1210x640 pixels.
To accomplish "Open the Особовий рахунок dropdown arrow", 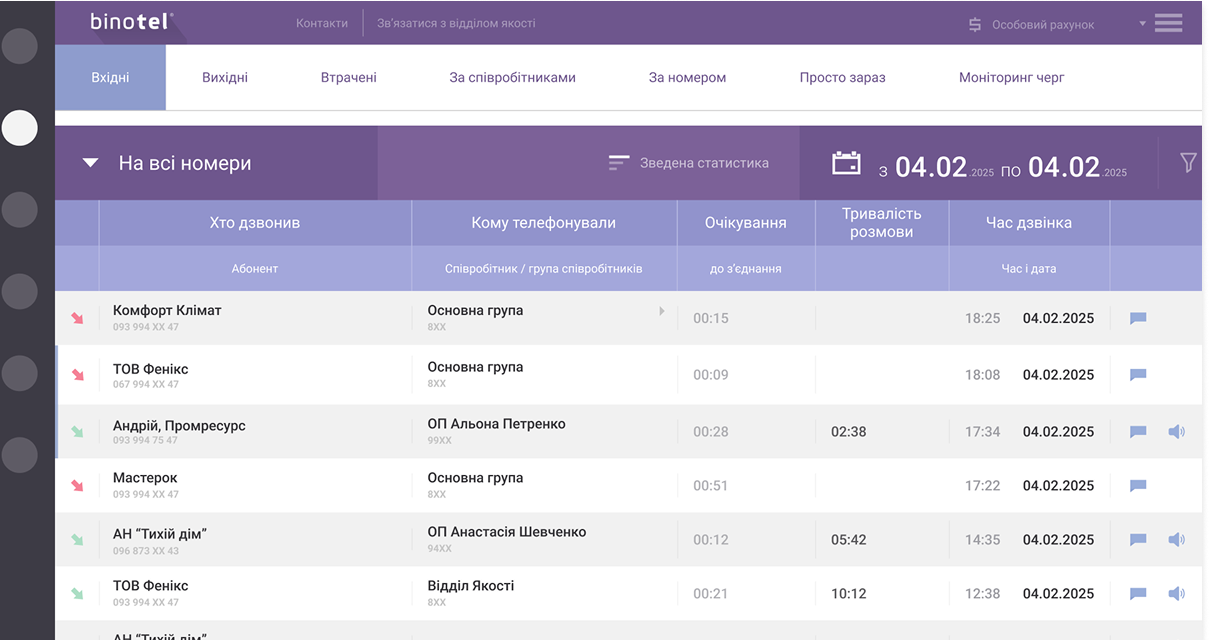I will tap(1142, 24).
